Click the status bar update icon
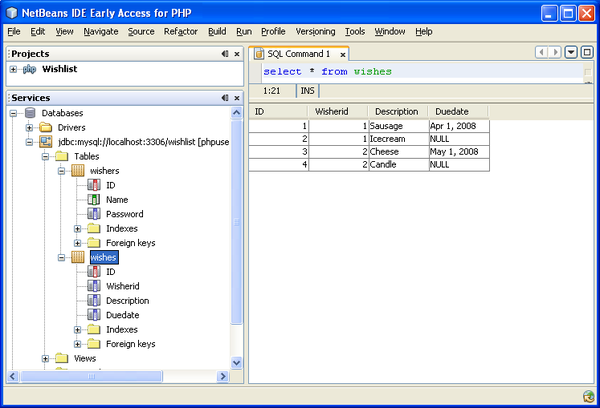Screen dimensions: 600x408 click(x=589, y=397)
